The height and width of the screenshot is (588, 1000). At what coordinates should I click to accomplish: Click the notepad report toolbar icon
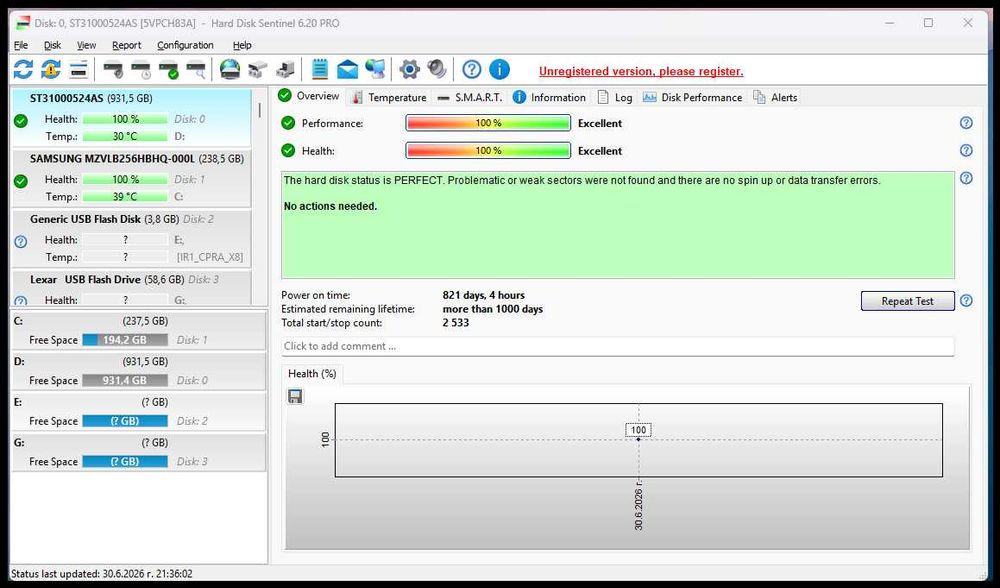coord(320,69)
